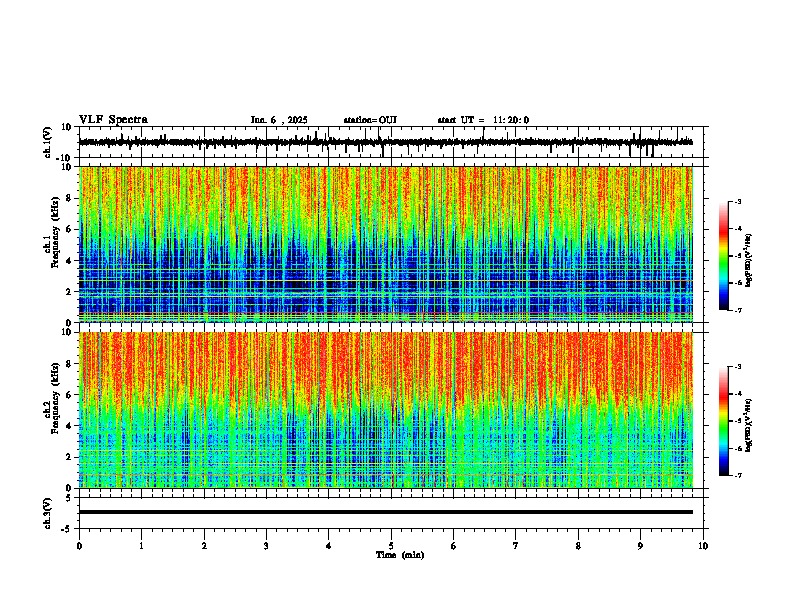Viewport: 792px width, 612px height.
Task: Click inside the ch.2 spectrogram panel
Action: point(386,410)
